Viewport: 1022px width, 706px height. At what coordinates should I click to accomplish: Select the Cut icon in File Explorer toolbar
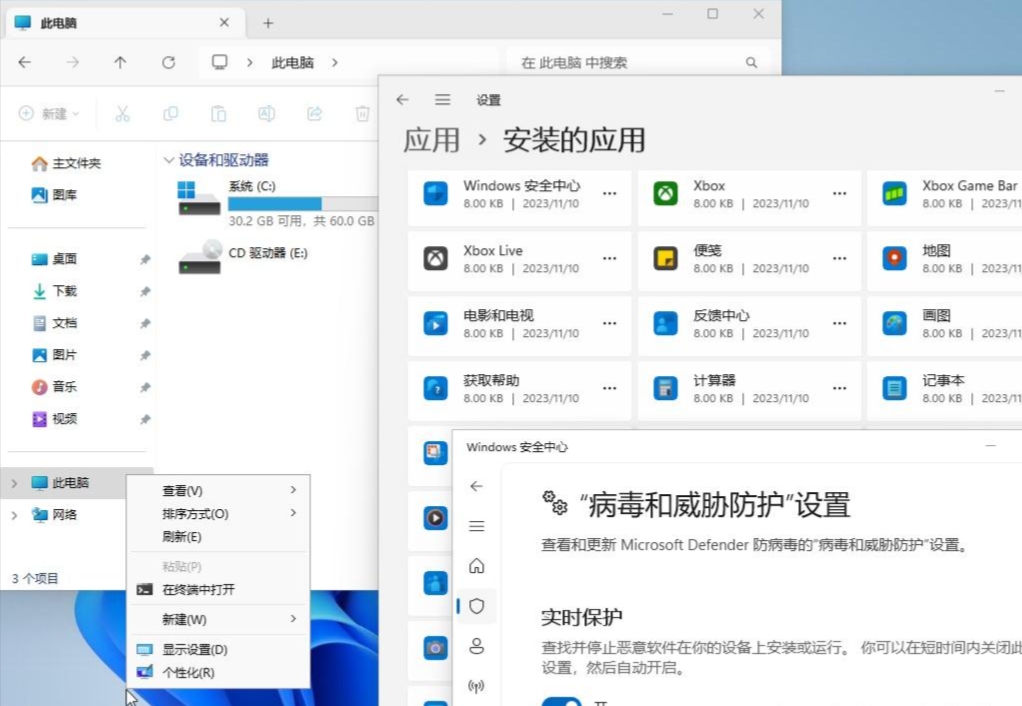123,113
